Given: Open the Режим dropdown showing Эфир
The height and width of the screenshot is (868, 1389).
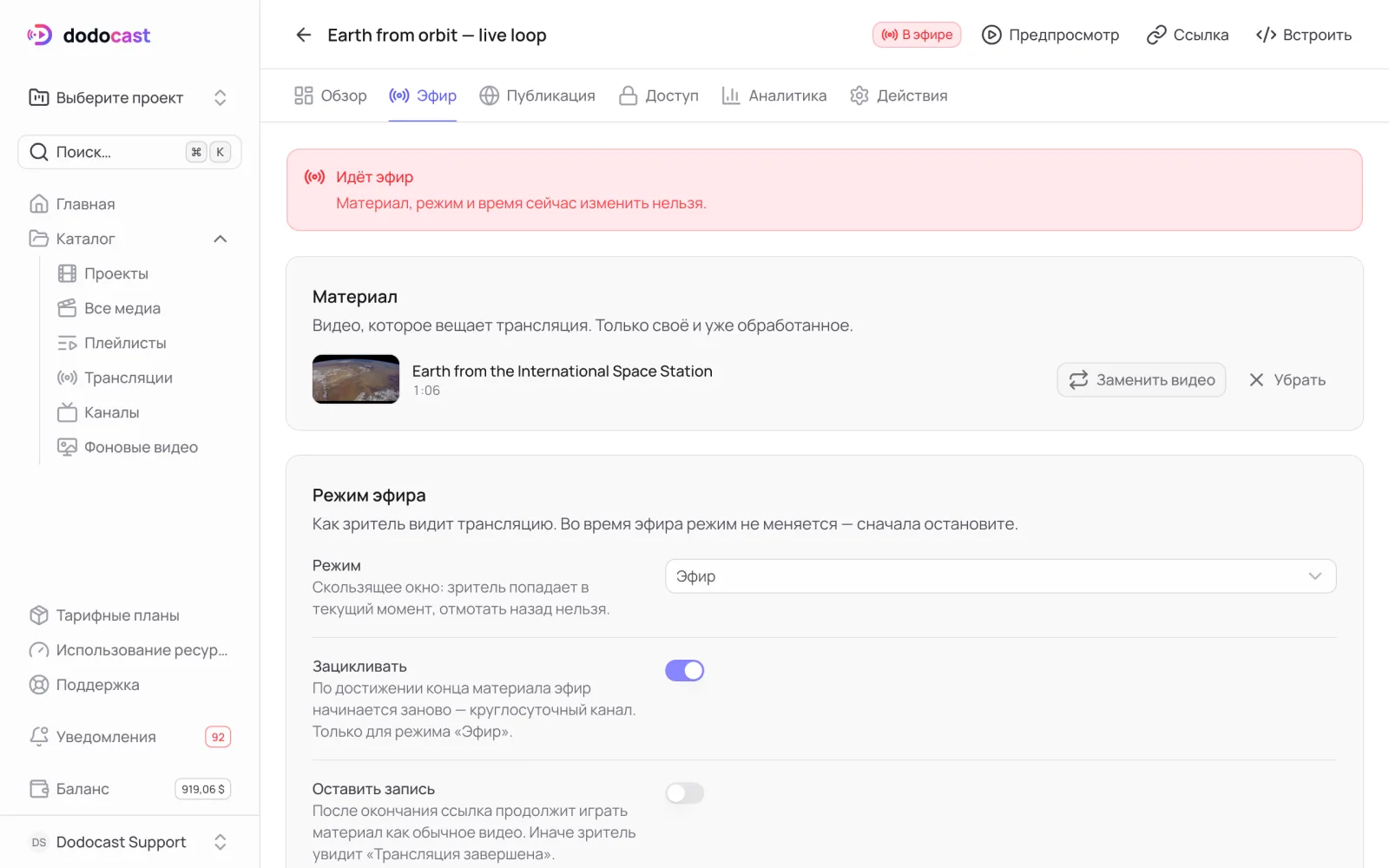Looking at the screenshot, I should coord(1000,576).
